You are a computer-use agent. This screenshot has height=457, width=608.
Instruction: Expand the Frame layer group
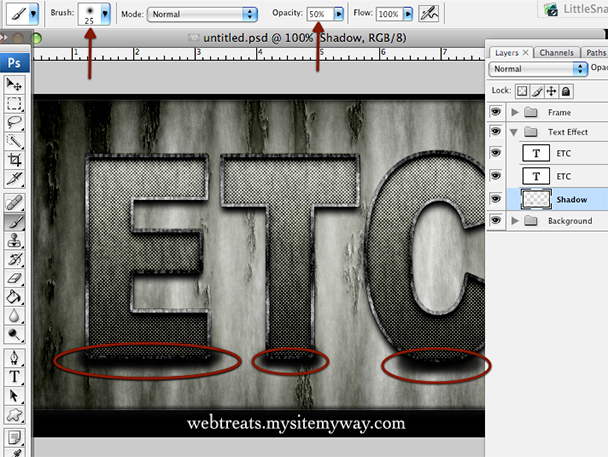515,112
